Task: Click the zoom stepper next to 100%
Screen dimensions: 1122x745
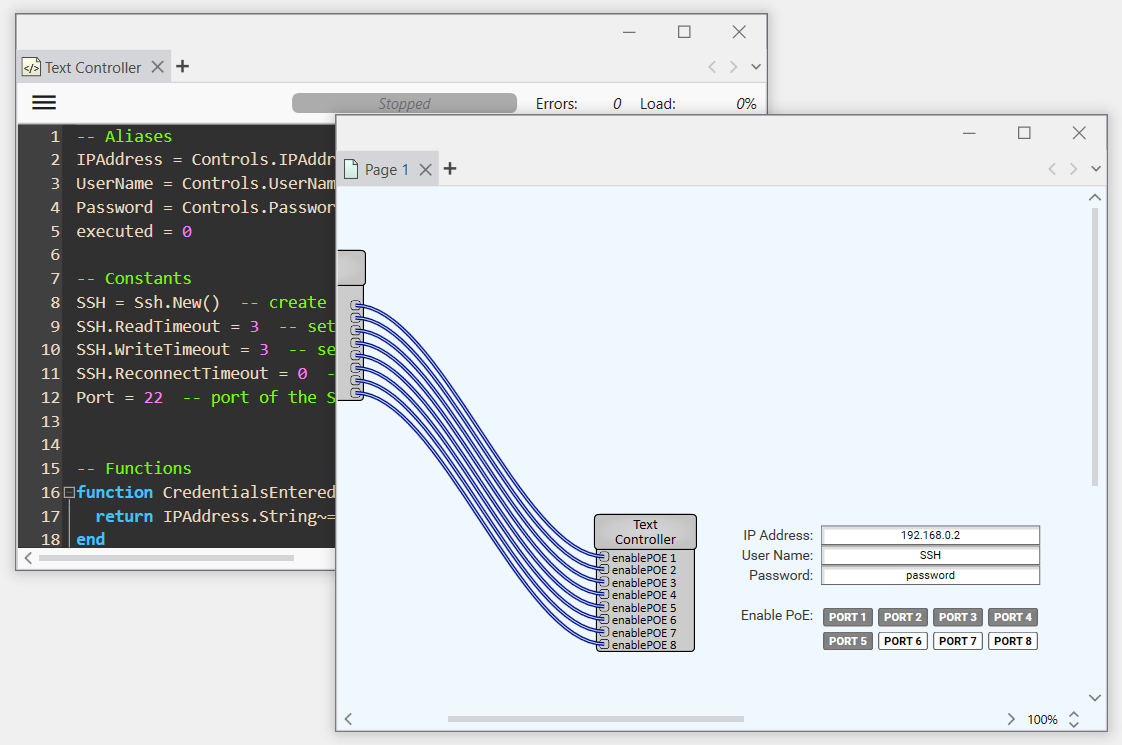Action: coord(1074,719)
